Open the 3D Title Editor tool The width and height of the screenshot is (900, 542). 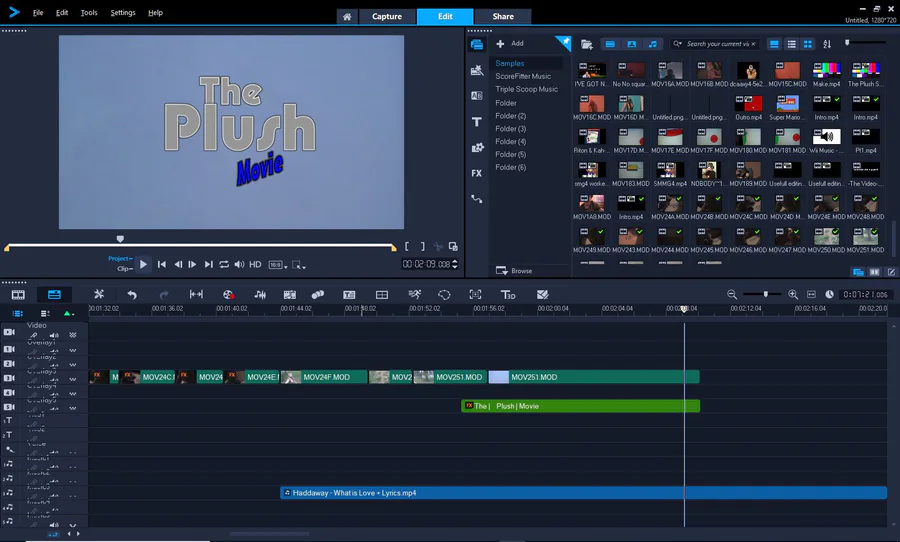[x=508, y=295]
